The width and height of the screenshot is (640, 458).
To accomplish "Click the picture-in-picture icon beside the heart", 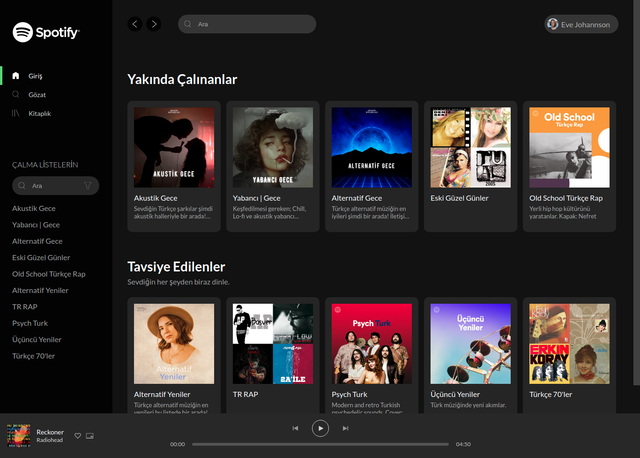I will 90,436.
